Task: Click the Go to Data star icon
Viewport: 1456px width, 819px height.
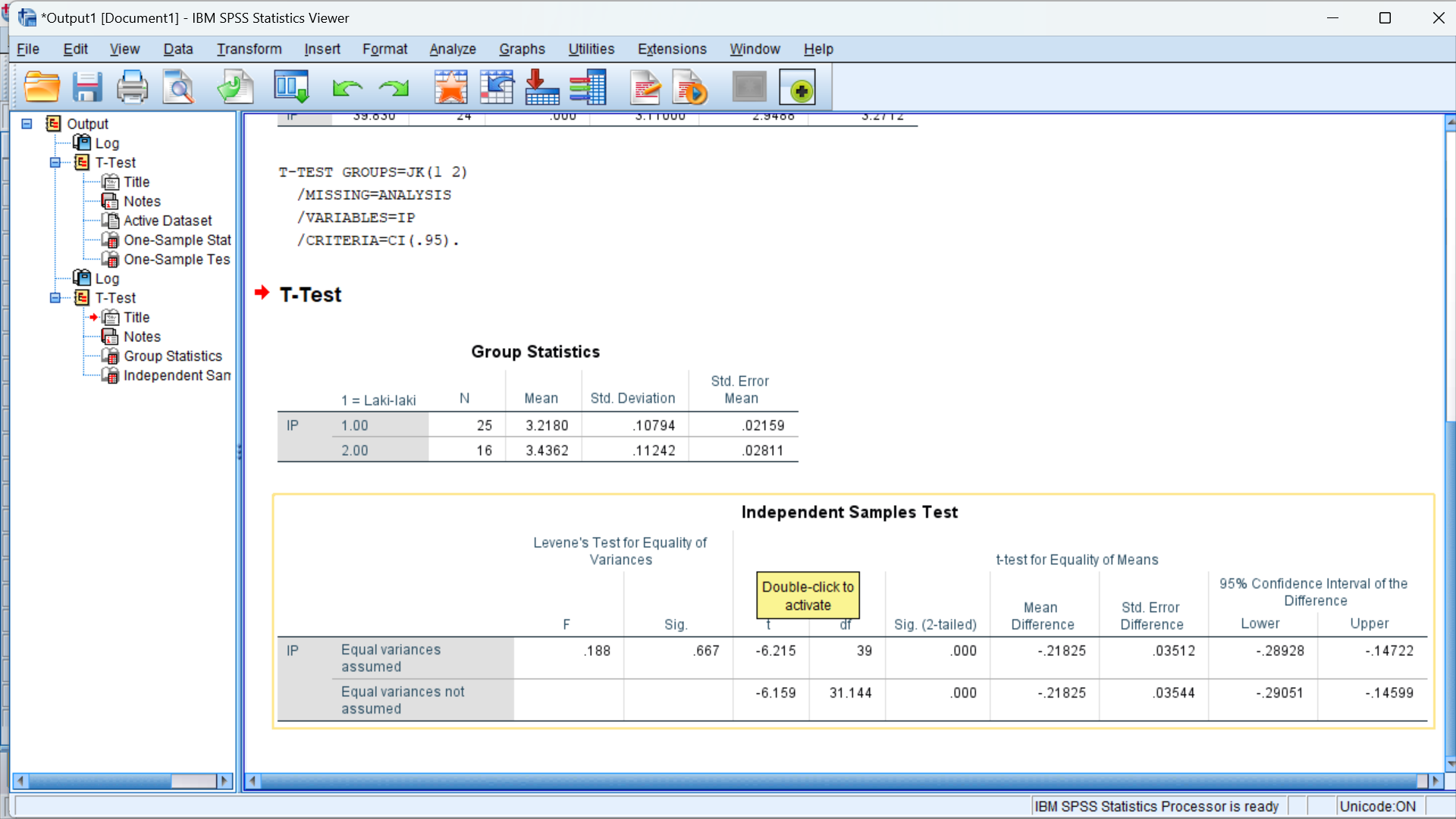Action: point(450,87)
